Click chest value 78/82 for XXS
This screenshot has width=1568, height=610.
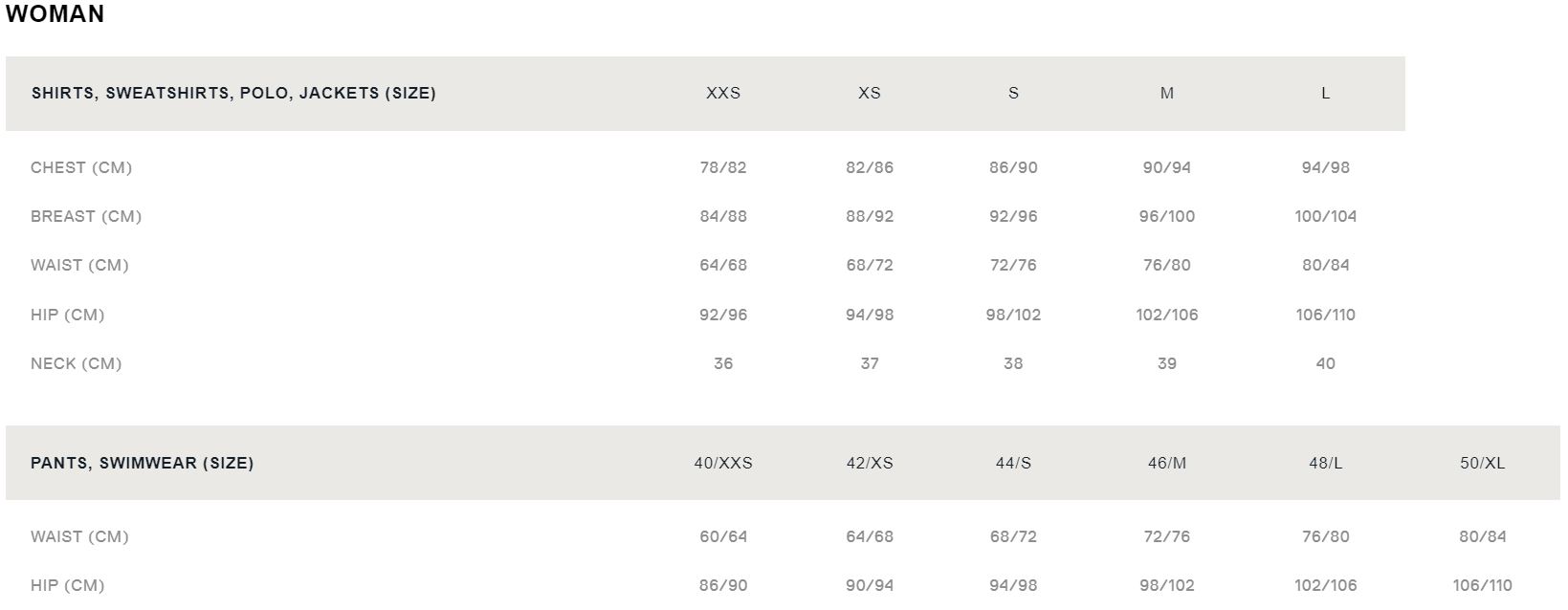pos(723,167)
